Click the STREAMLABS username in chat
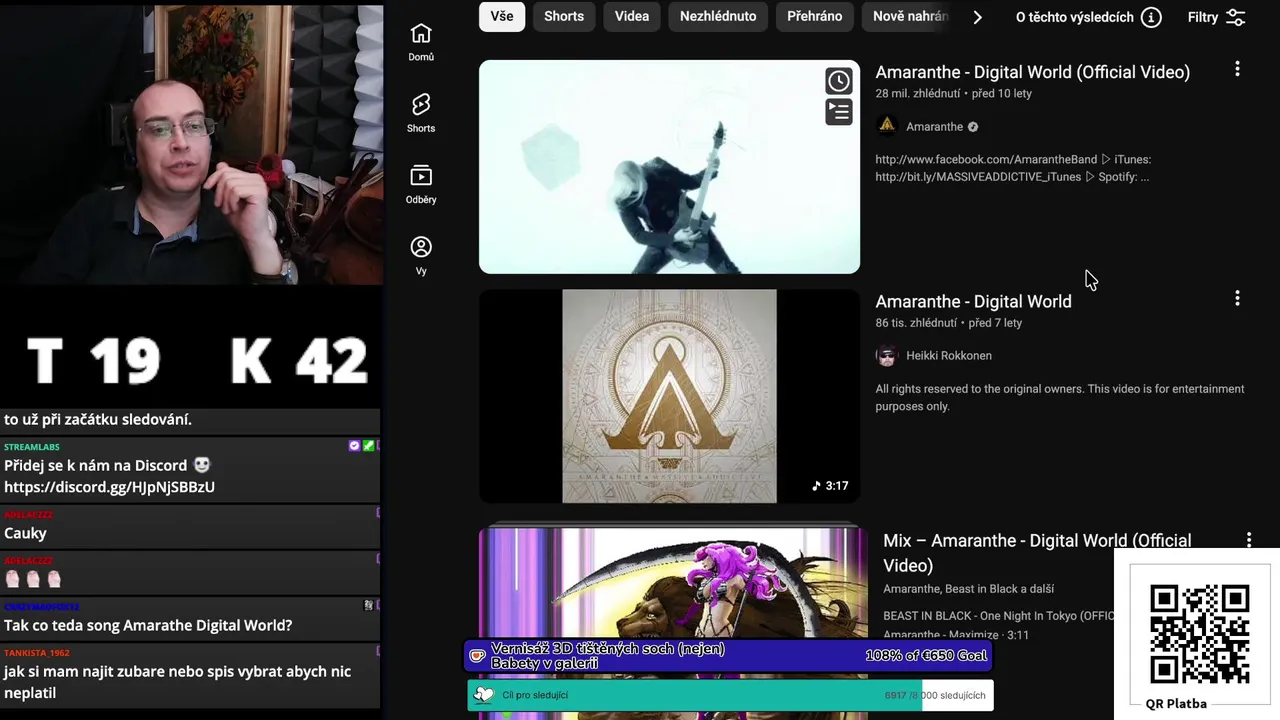1280x720 pixels. click(x=32, y=447)
